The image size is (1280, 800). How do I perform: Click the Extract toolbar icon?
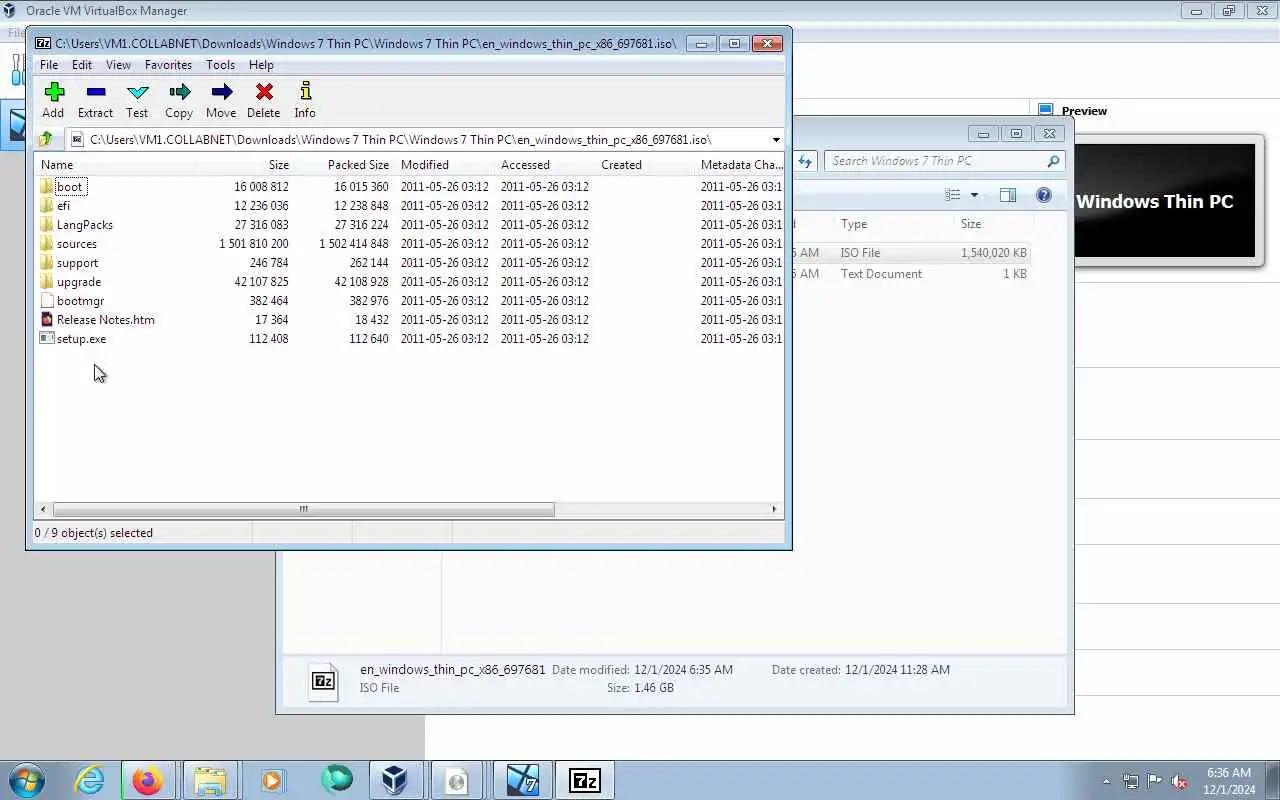coord(95,100)
